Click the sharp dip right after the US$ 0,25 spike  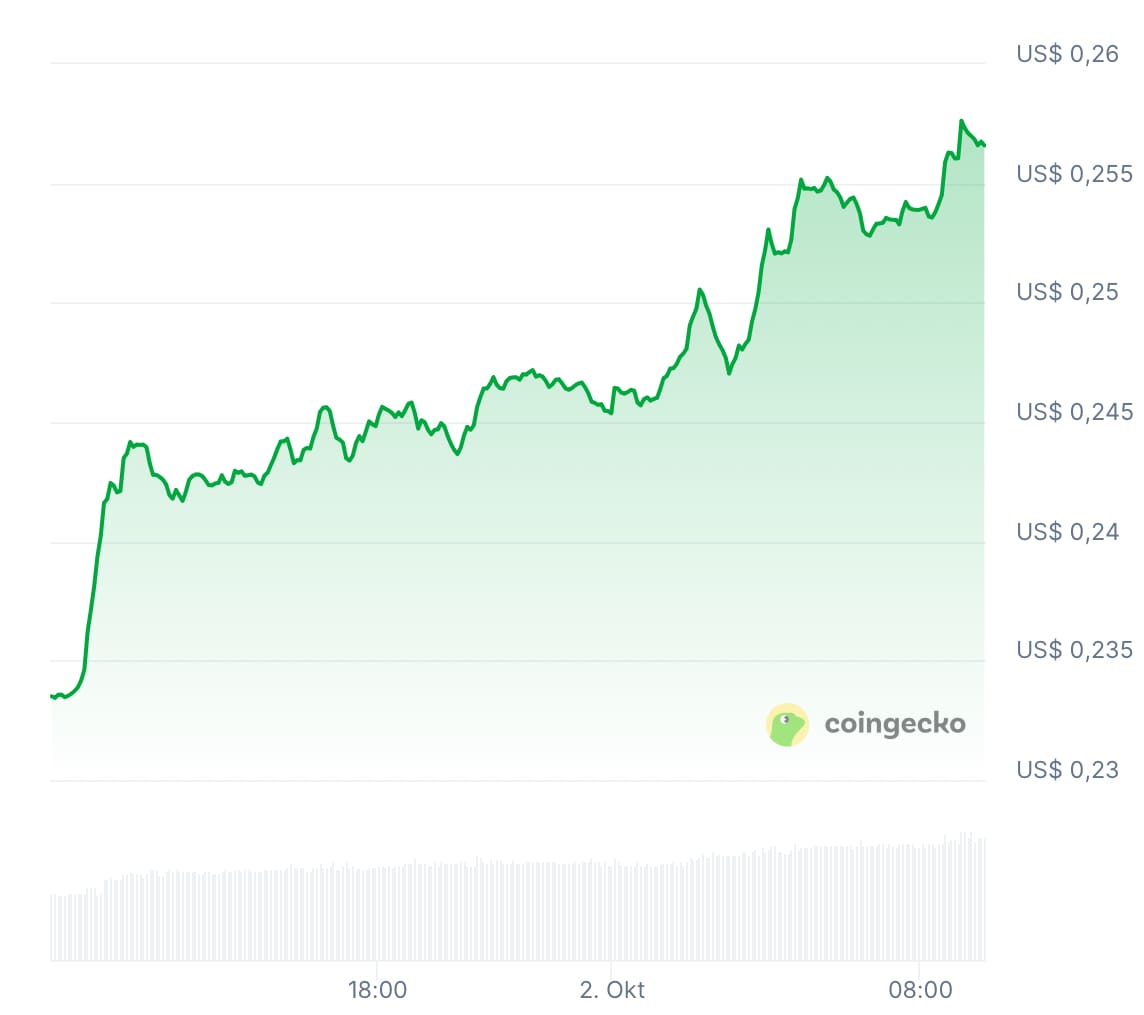[x=729, y=372]
